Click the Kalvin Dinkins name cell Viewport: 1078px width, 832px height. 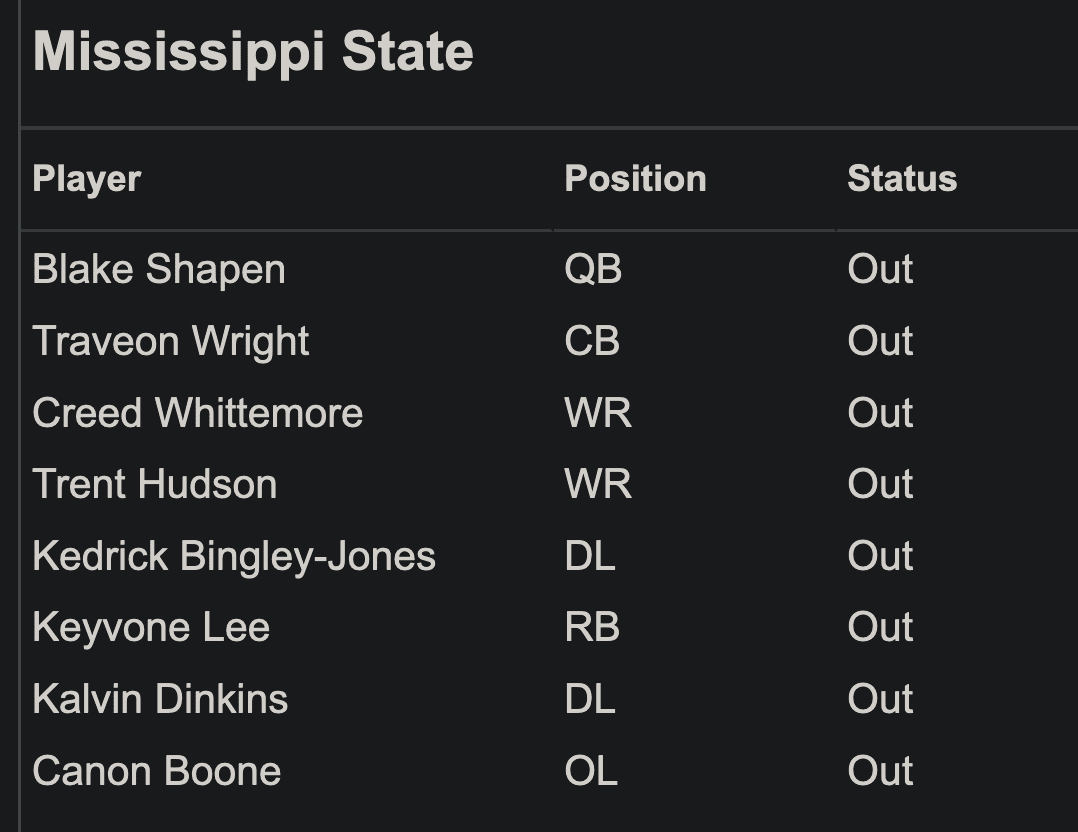point(160,700)
